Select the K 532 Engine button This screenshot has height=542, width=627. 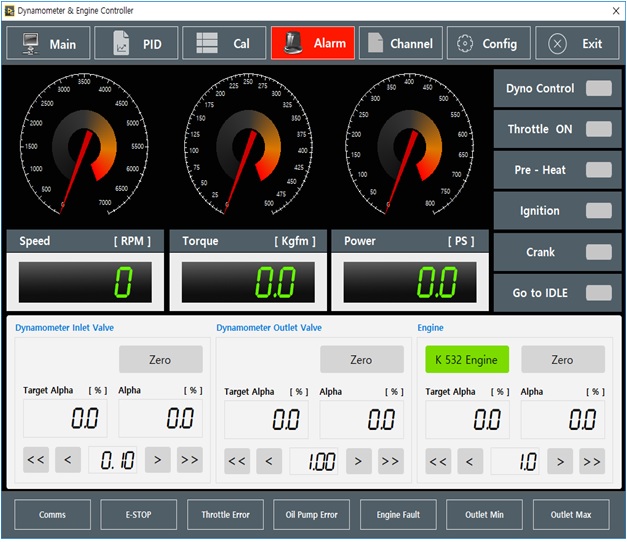tap(467, 360)
